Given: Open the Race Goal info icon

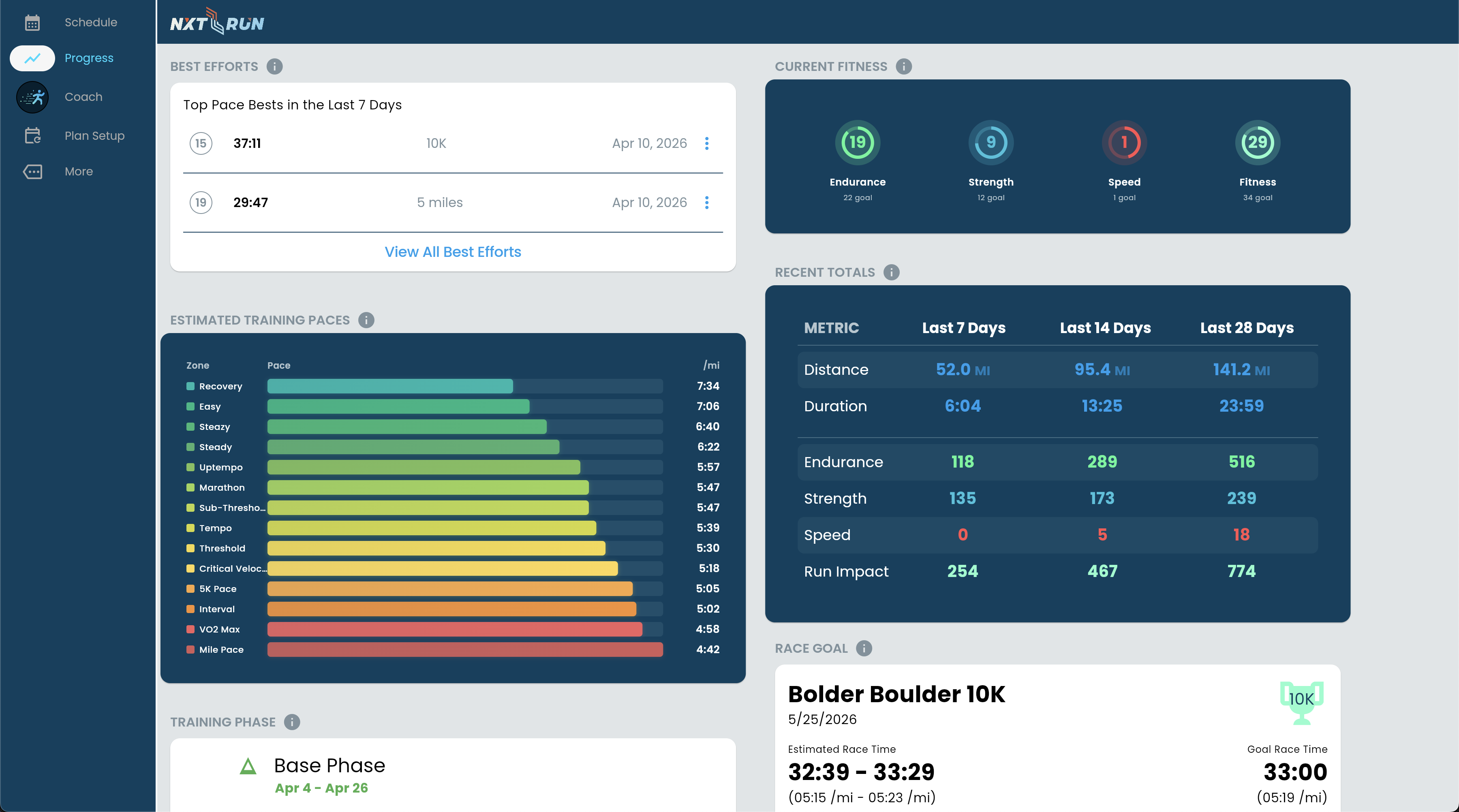Looking at the screenshot, I should click(863, 648).
